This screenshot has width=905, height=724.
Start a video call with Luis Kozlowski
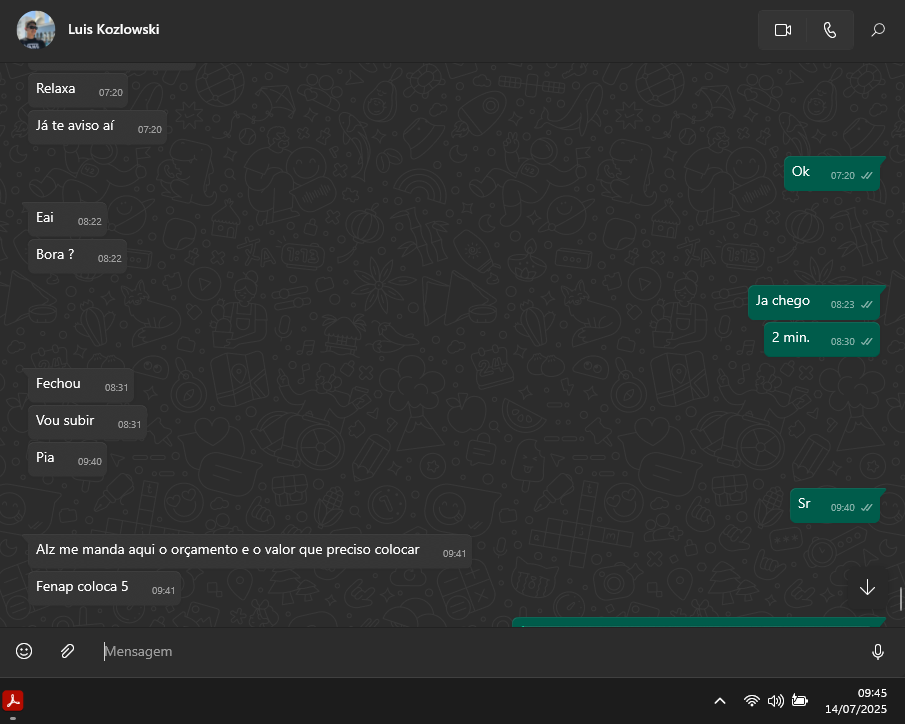782,30
